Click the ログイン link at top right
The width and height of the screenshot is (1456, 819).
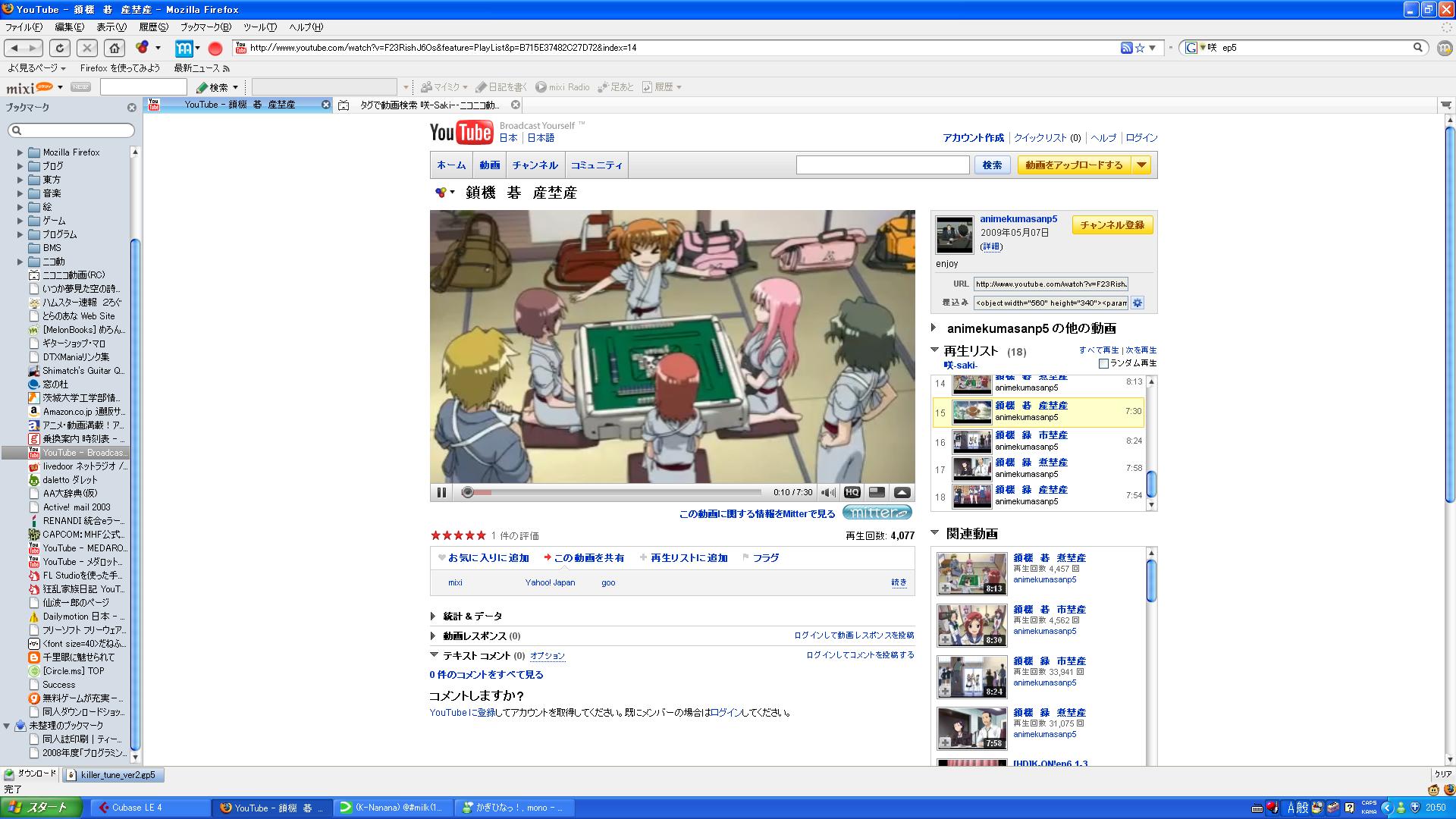(1141, 138)
